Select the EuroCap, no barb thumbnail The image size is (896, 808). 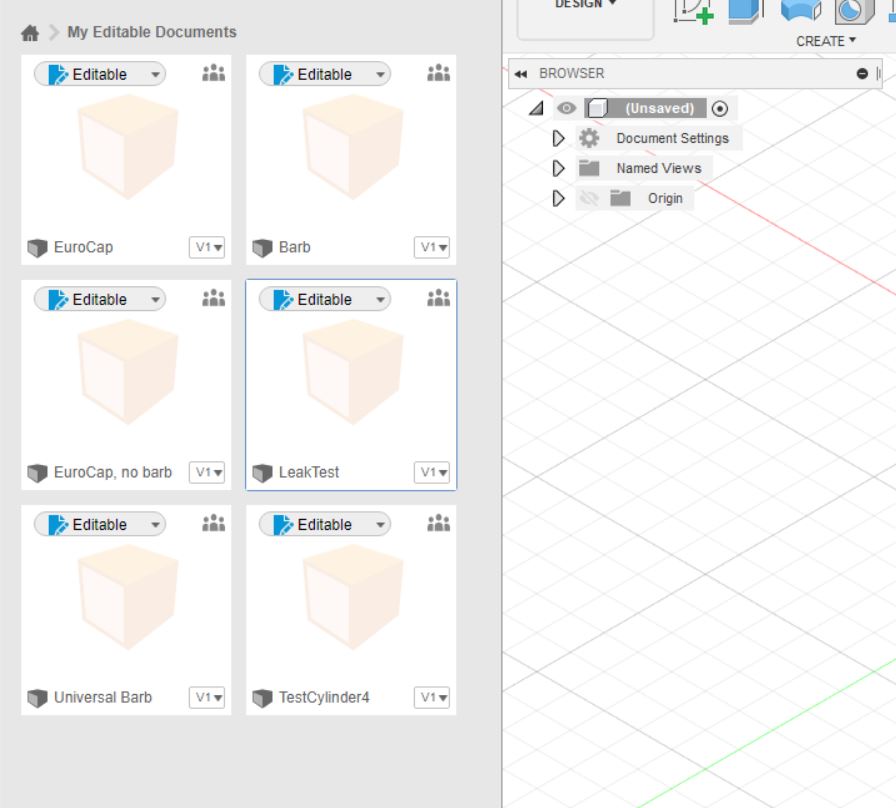pyautogui.click(x=127, y=373)
